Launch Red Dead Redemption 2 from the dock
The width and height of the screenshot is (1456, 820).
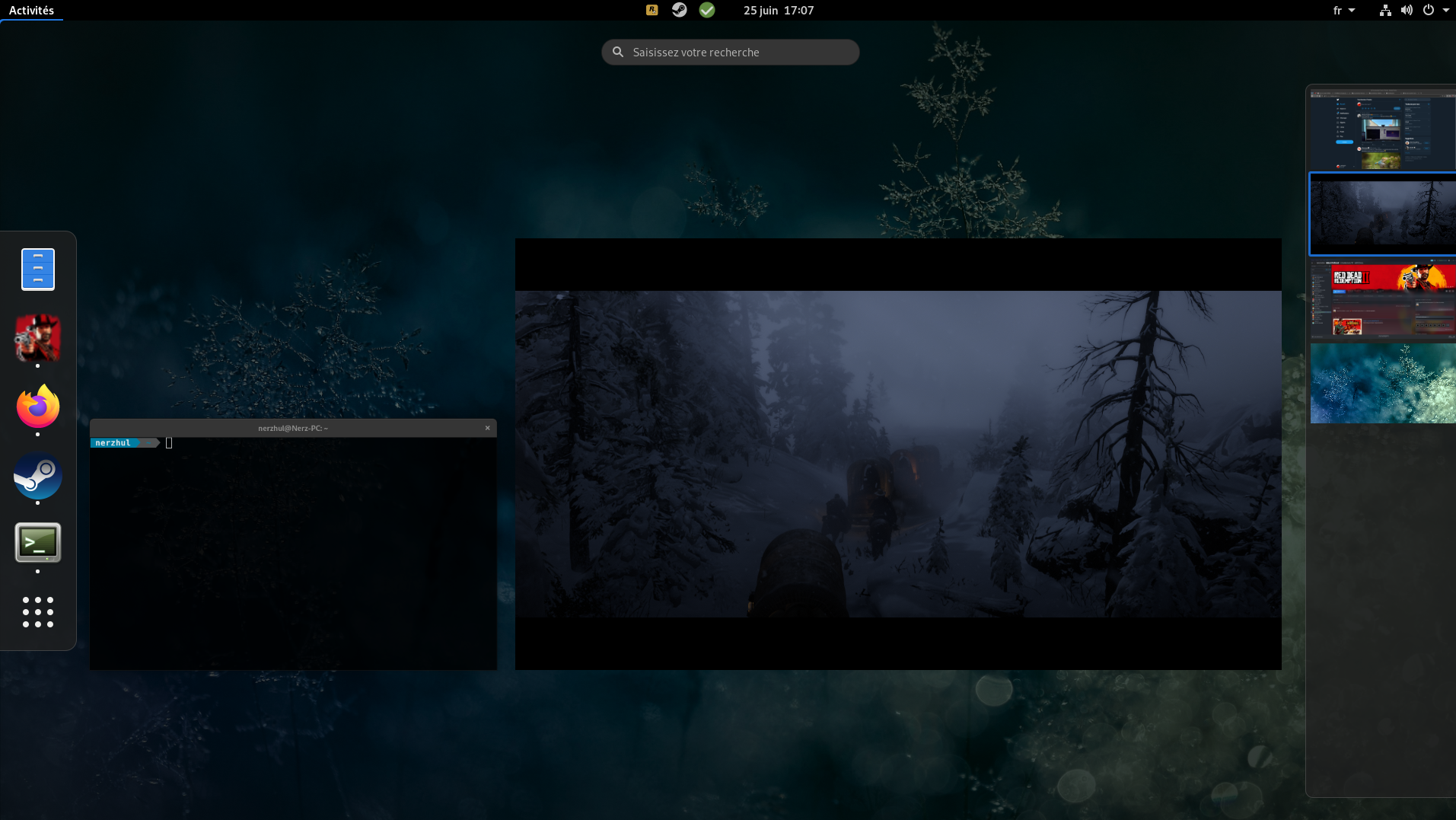pyautogui.click(x=38, y=338)
